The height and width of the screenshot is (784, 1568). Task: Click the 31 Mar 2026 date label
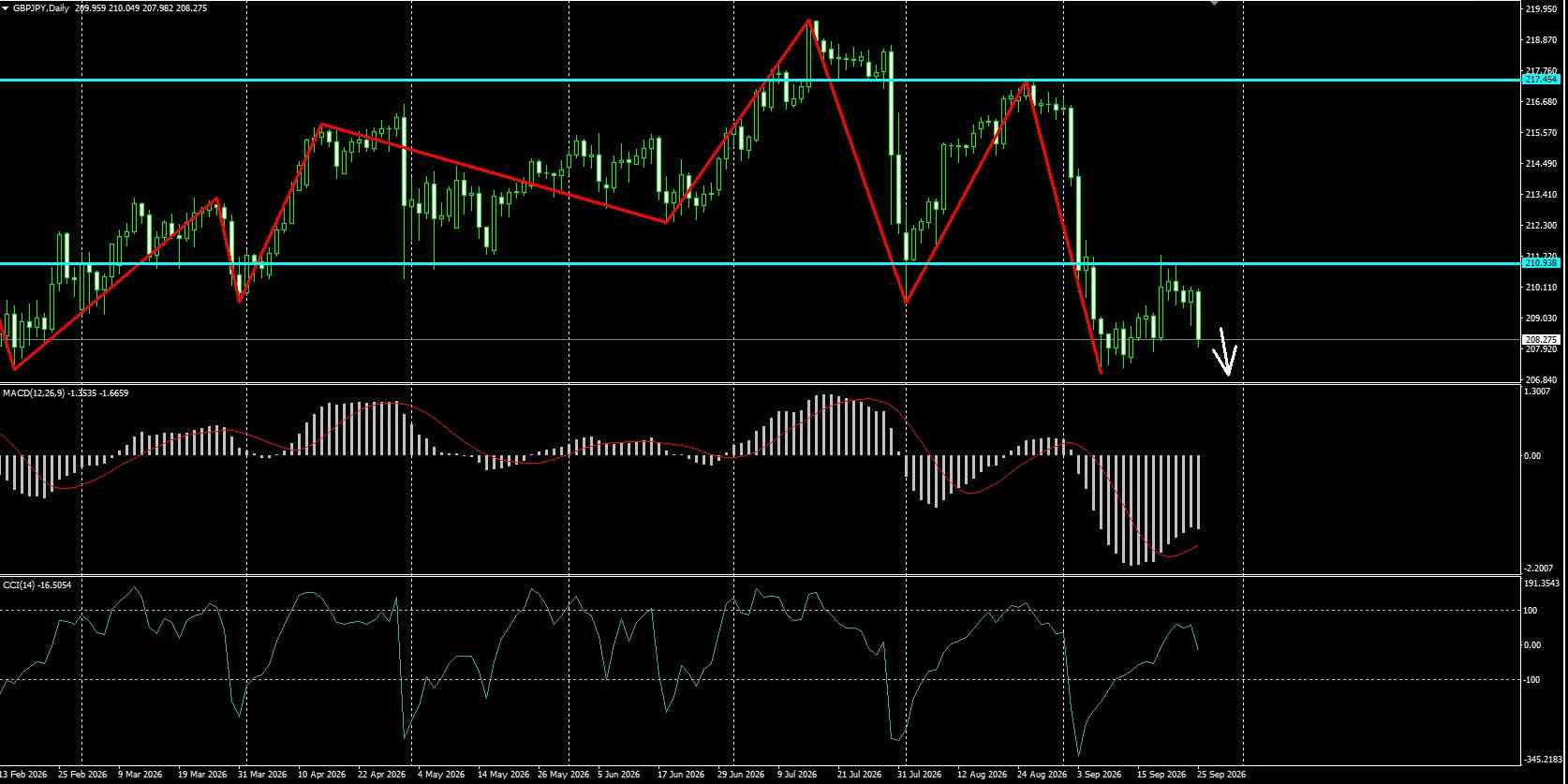[x=262, y=775]
